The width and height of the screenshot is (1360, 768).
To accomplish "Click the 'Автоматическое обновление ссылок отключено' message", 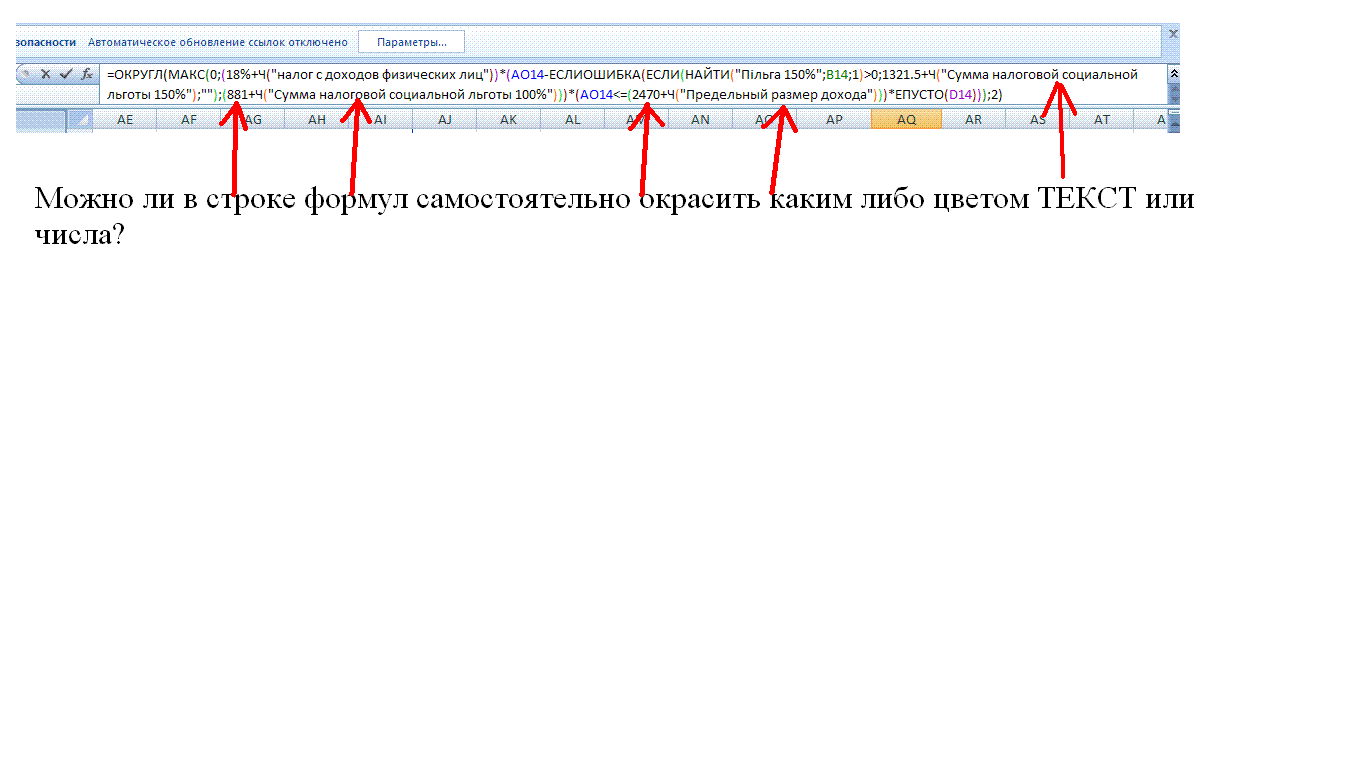I will click(x=218, y=42).
